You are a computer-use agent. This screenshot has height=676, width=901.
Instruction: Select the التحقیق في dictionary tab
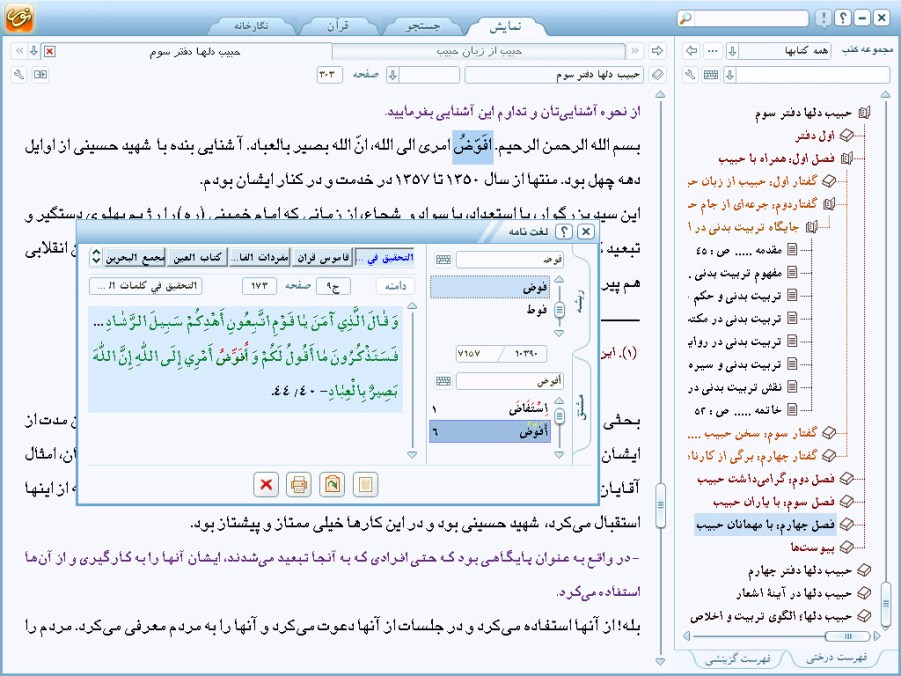coord(384,258)
